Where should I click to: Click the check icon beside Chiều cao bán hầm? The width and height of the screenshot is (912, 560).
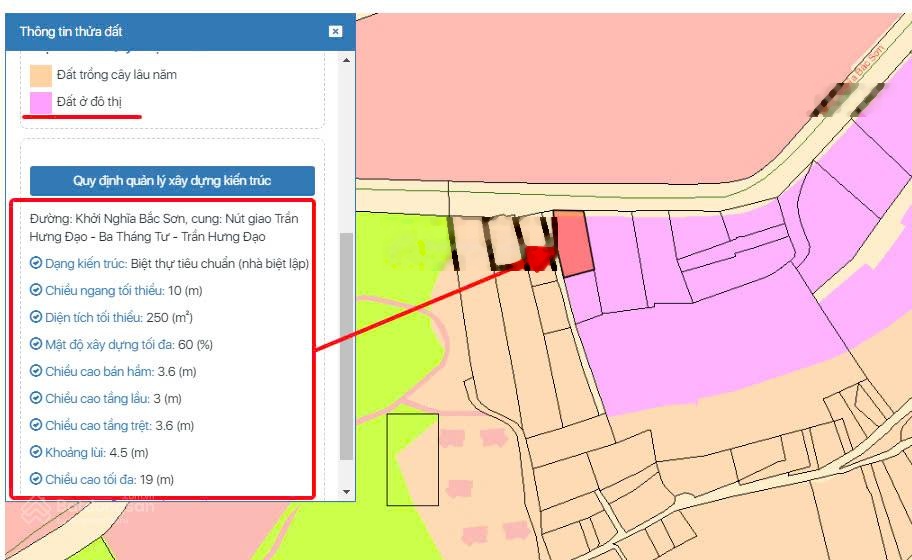point(36,371)
